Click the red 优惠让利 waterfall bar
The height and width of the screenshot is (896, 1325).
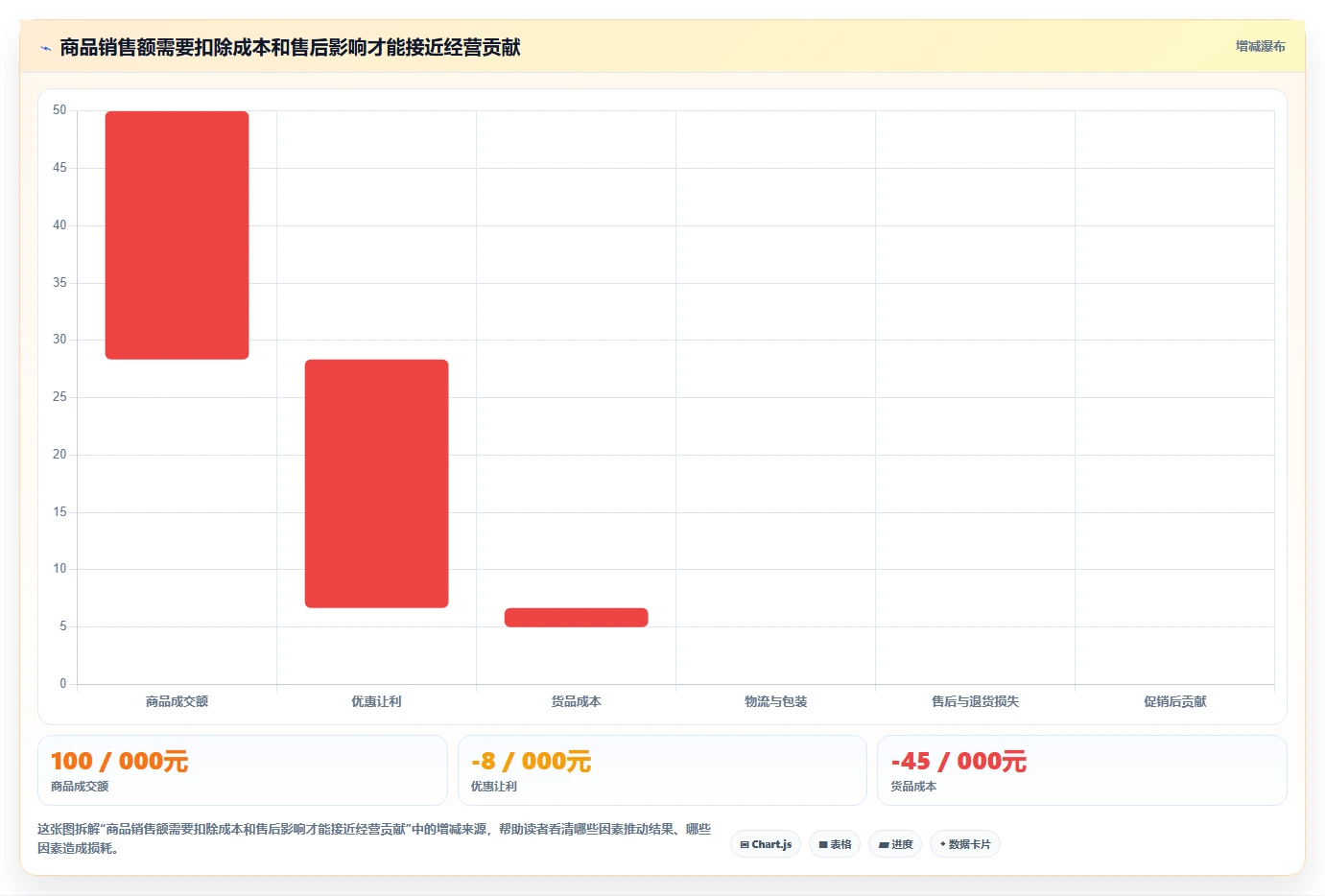pos(376,483)
